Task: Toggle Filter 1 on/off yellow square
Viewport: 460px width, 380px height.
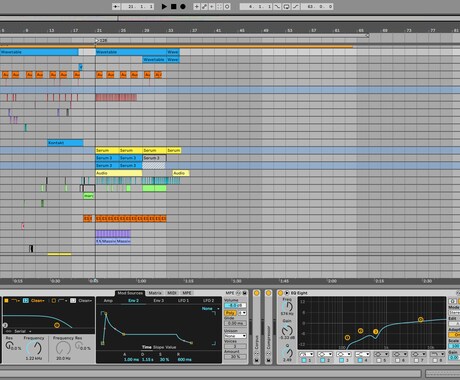Action: tap(6, 301)
